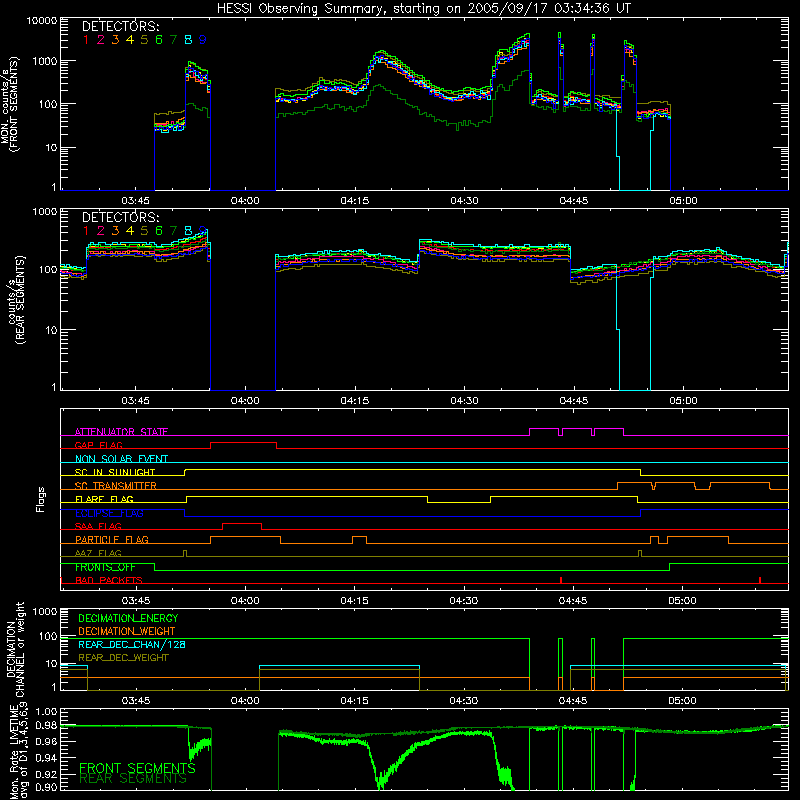Click detector 9 legend number in front segments plot
This screenshot has width=800, height=800.
point(203,40)
